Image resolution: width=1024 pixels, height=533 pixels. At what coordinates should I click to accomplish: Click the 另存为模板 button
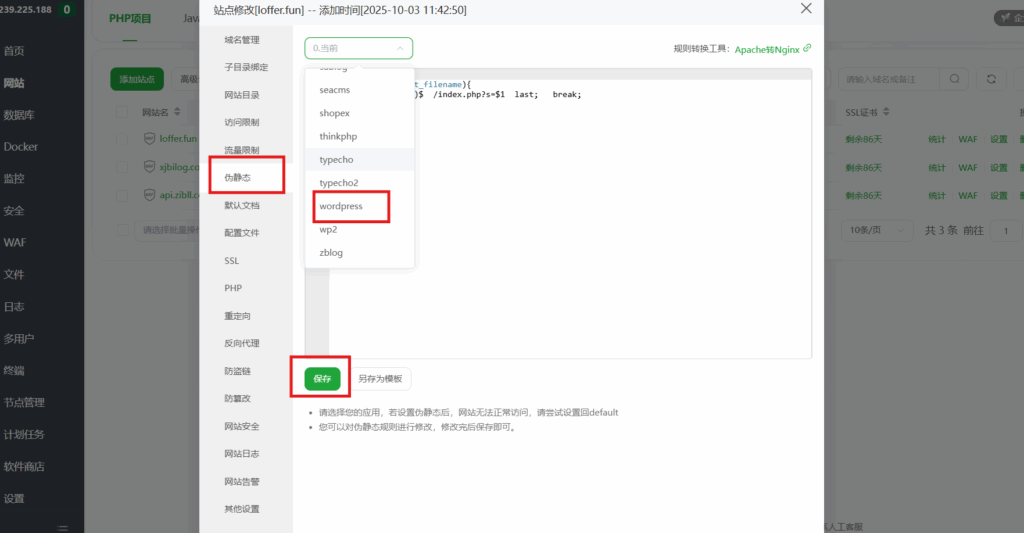380,379
